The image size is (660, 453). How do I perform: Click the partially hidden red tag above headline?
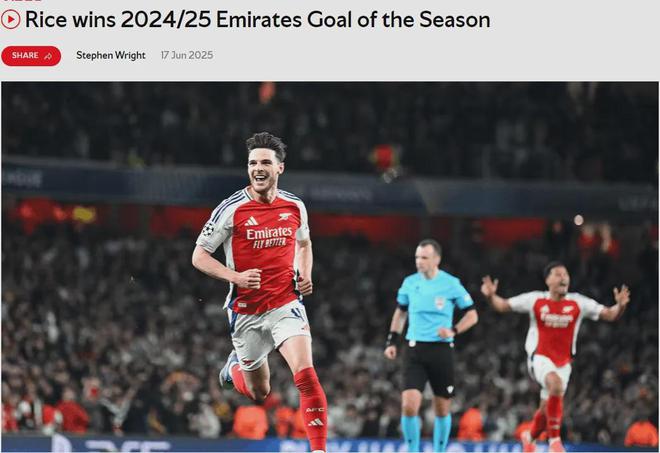click(x=22, y=1)
